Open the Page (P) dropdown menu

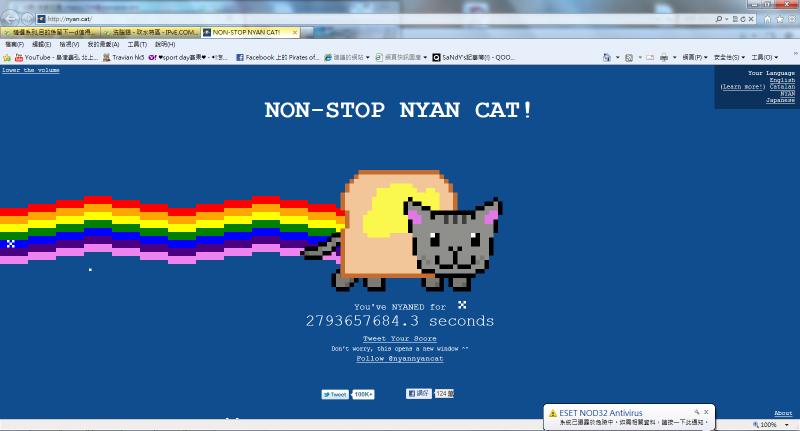point(695,58)
